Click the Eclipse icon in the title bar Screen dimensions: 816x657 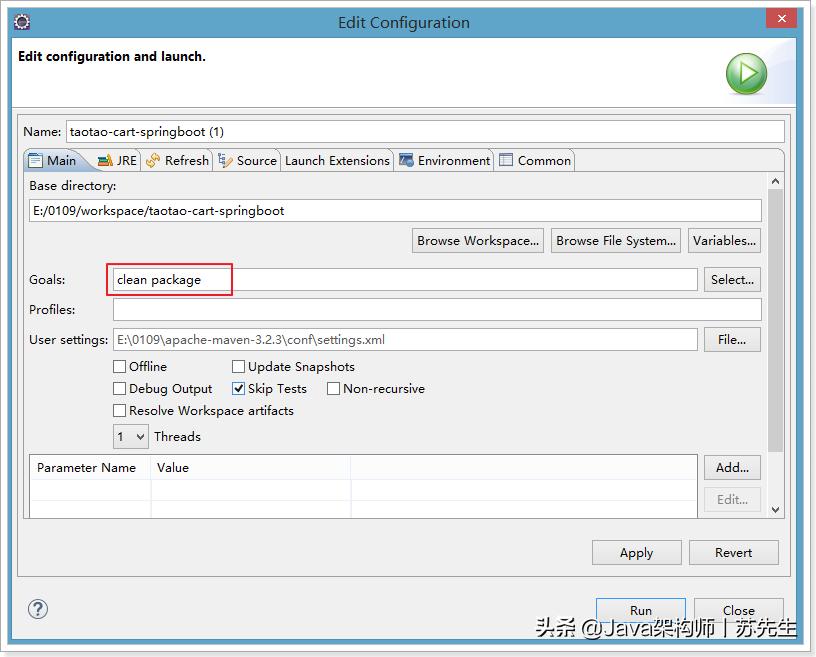pos(21,20)
